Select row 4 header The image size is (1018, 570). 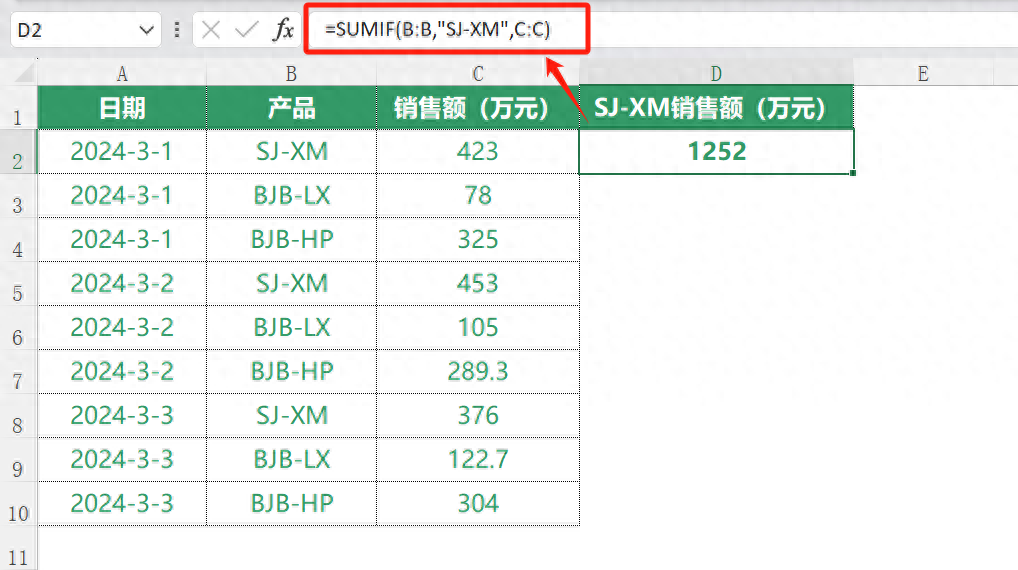18,240
